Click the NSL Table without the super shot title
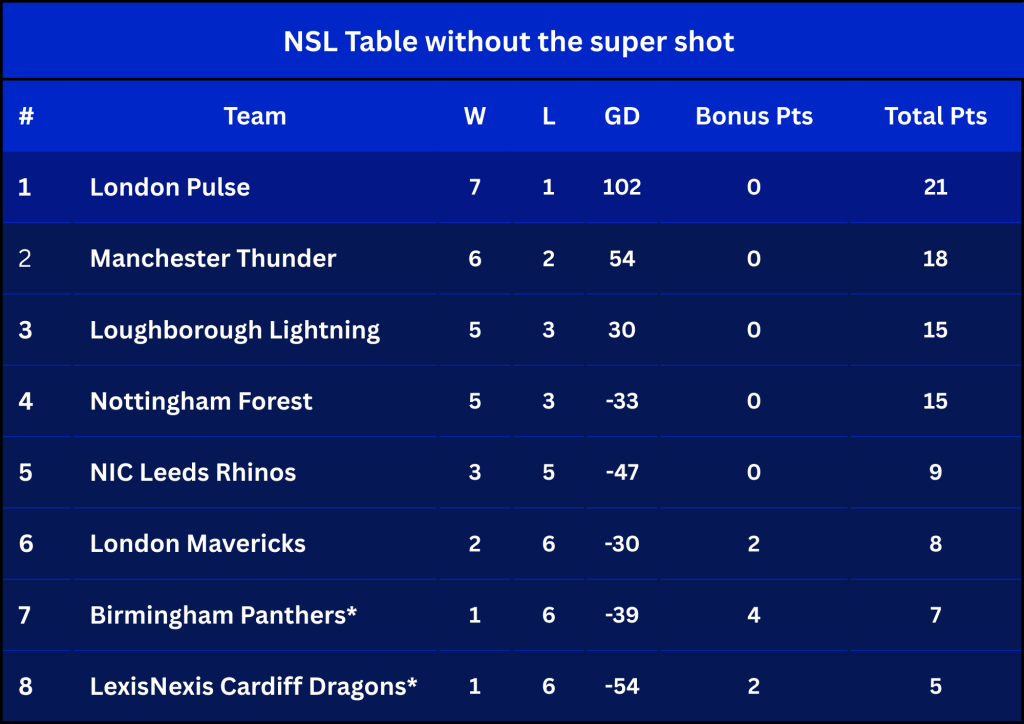1024x724 pixels. (509, 42)
